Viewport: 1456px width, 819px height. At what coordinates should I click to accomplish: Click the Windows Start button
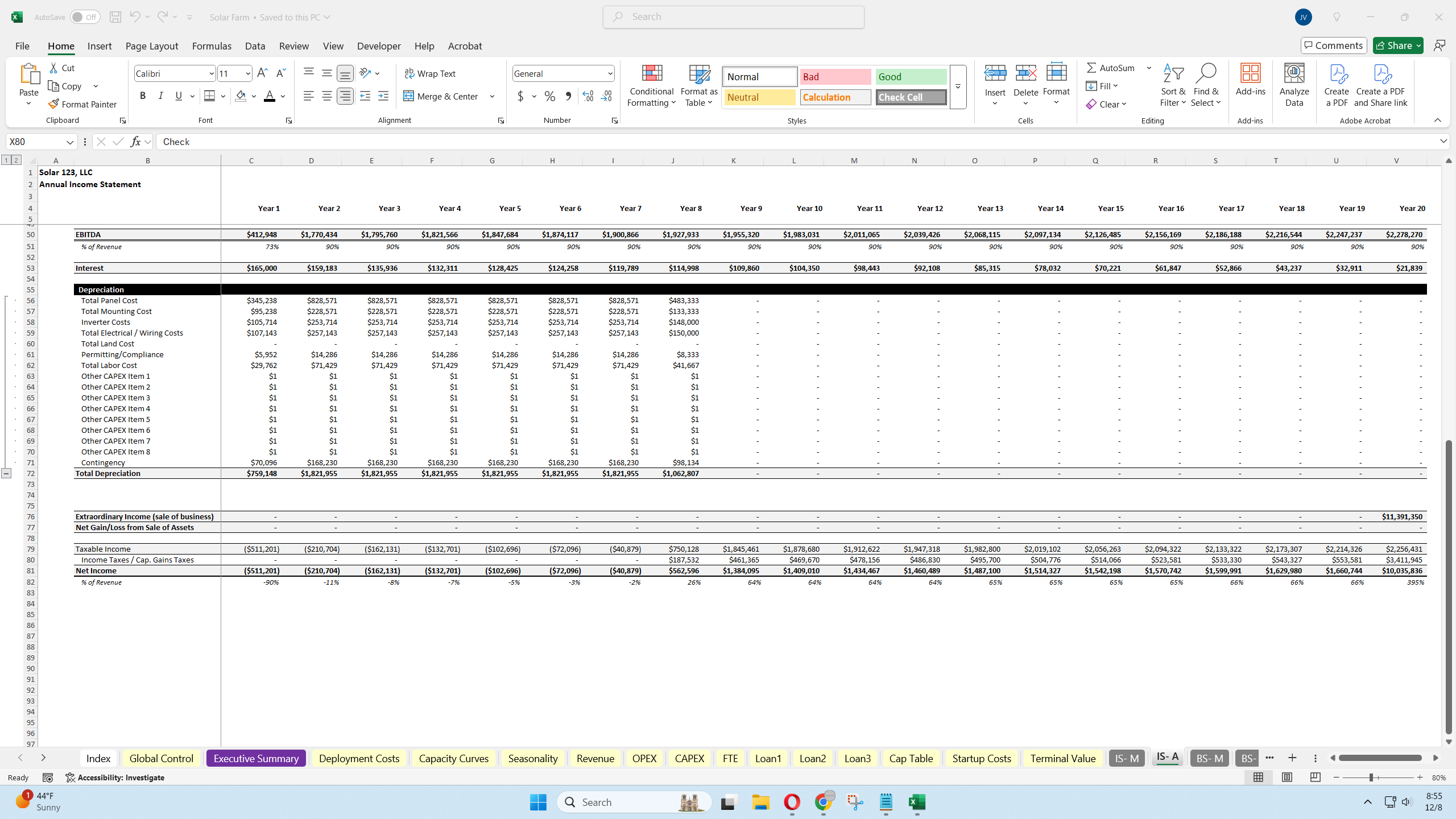pyautogui.click(x=538, y=803)
